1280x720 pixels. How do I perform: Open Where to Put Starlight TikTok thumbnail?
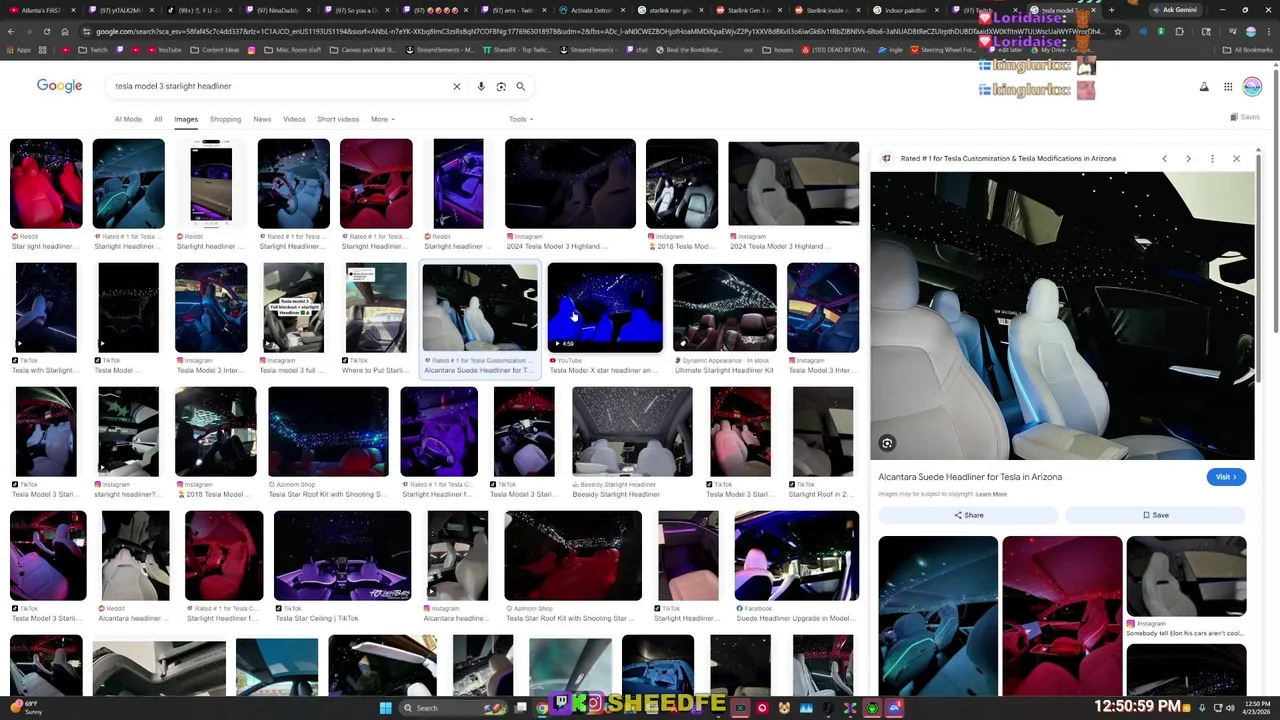coord(376,308)
